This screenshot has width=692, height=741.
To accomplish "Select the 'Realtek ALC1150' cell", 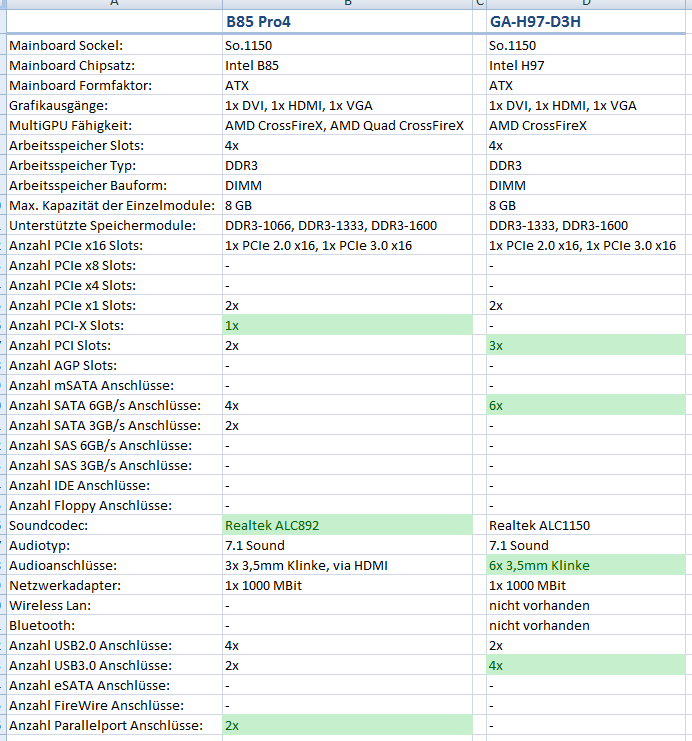I will [x=586, y=526].
